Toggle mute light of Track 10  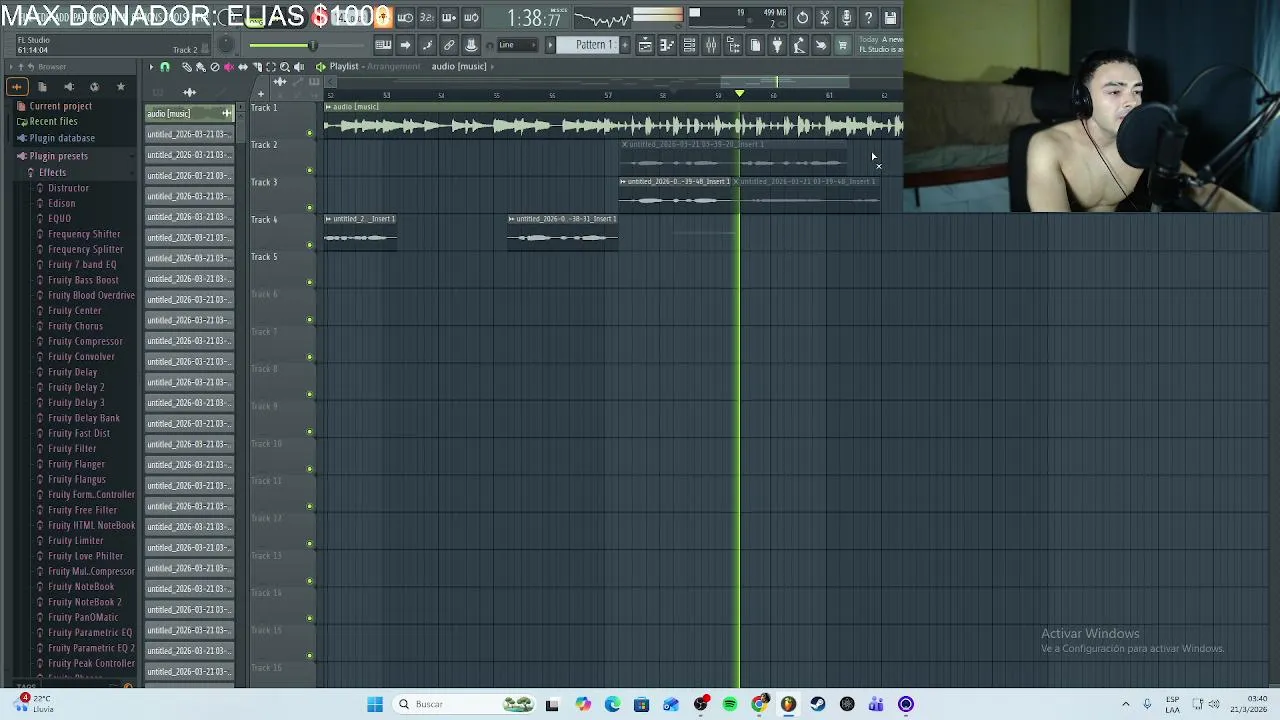pos(309,469)
